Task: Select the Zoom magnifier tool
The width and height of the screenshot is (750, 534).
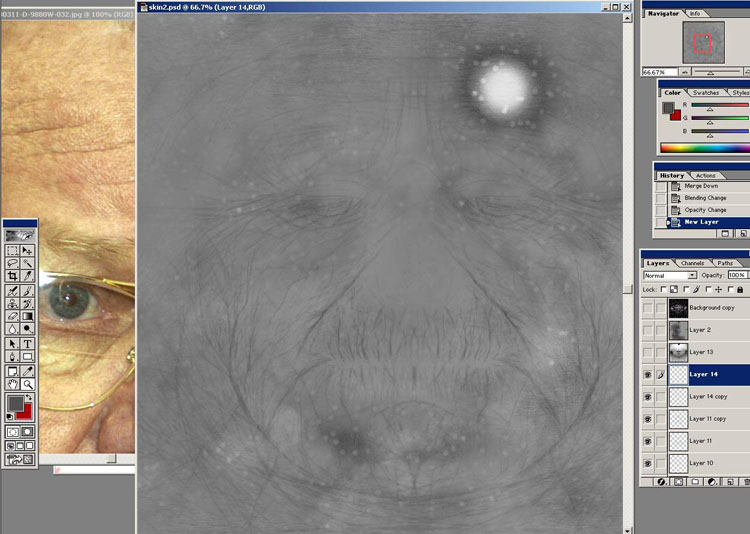Action: click(27, 383)
